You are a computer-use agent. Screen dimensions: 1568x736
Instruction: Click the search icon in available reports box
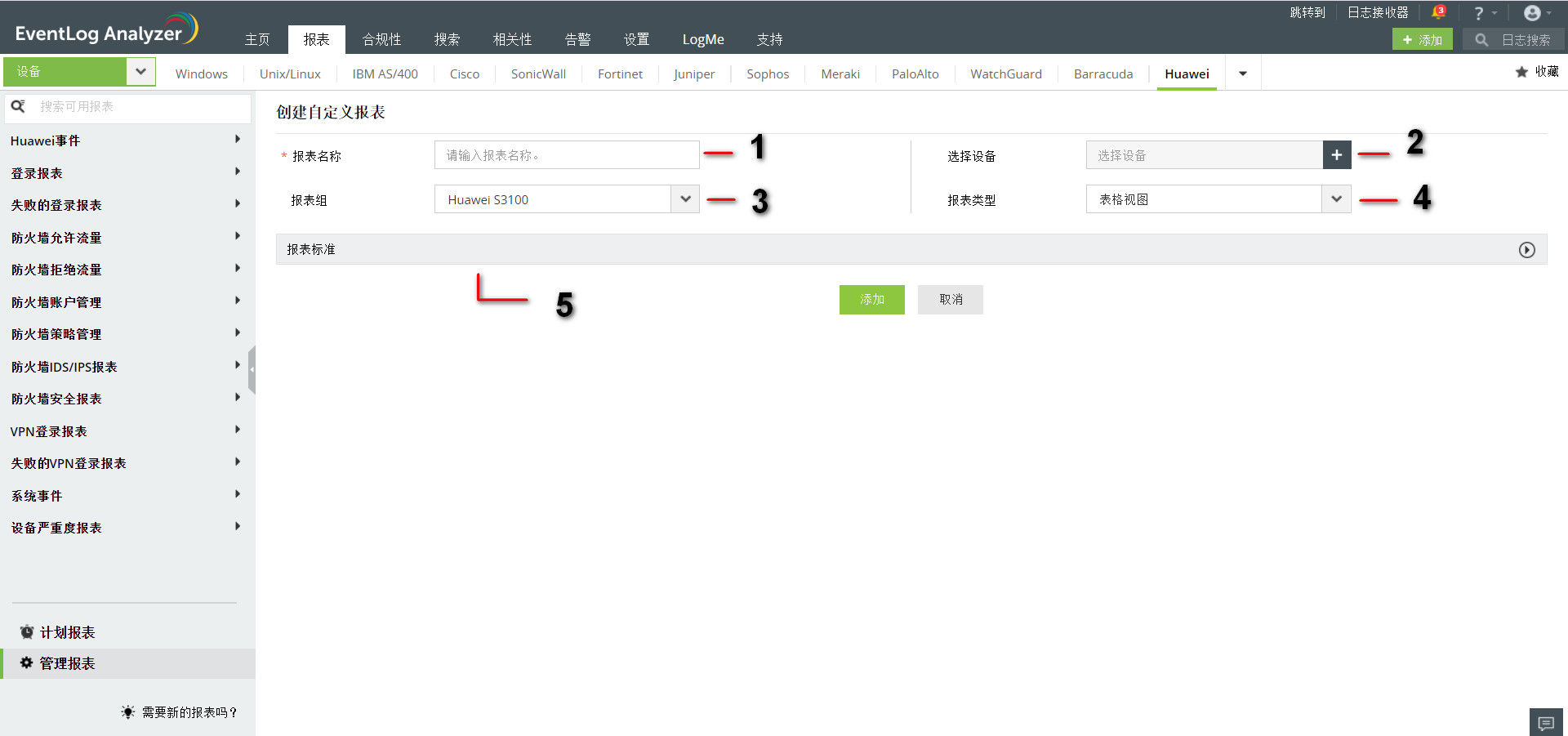[18, 106]
